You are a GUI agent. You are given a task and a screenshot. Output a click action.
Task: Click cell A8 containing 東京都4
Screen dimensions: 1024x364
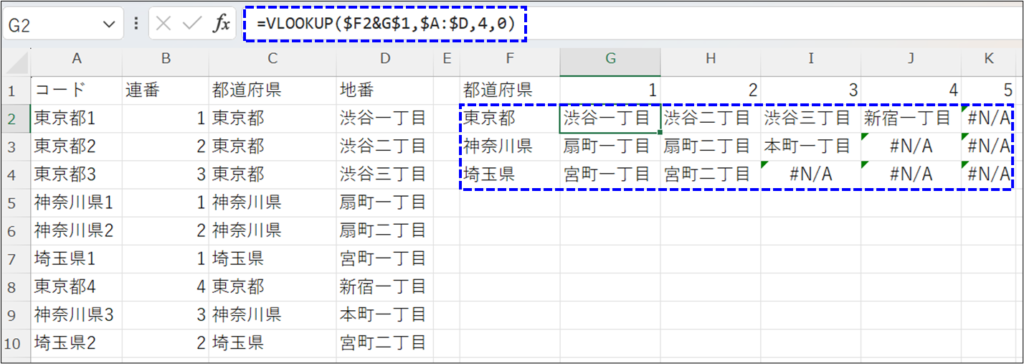tap(76, 286)
